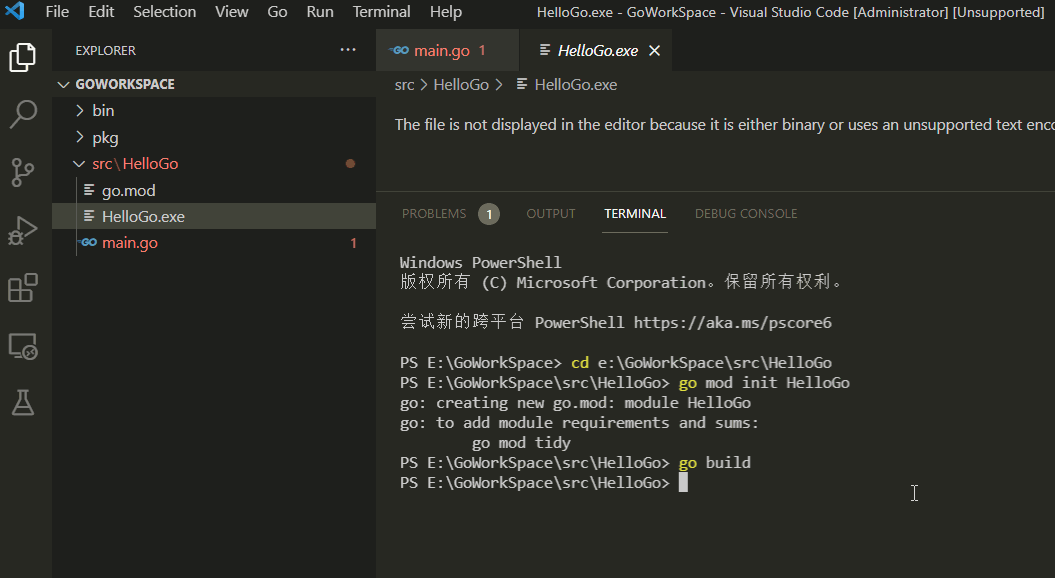This screenshot has width=1055, height=578.
Task: Click the EXPLORER panel title
Action: click(x=106, y=50)
